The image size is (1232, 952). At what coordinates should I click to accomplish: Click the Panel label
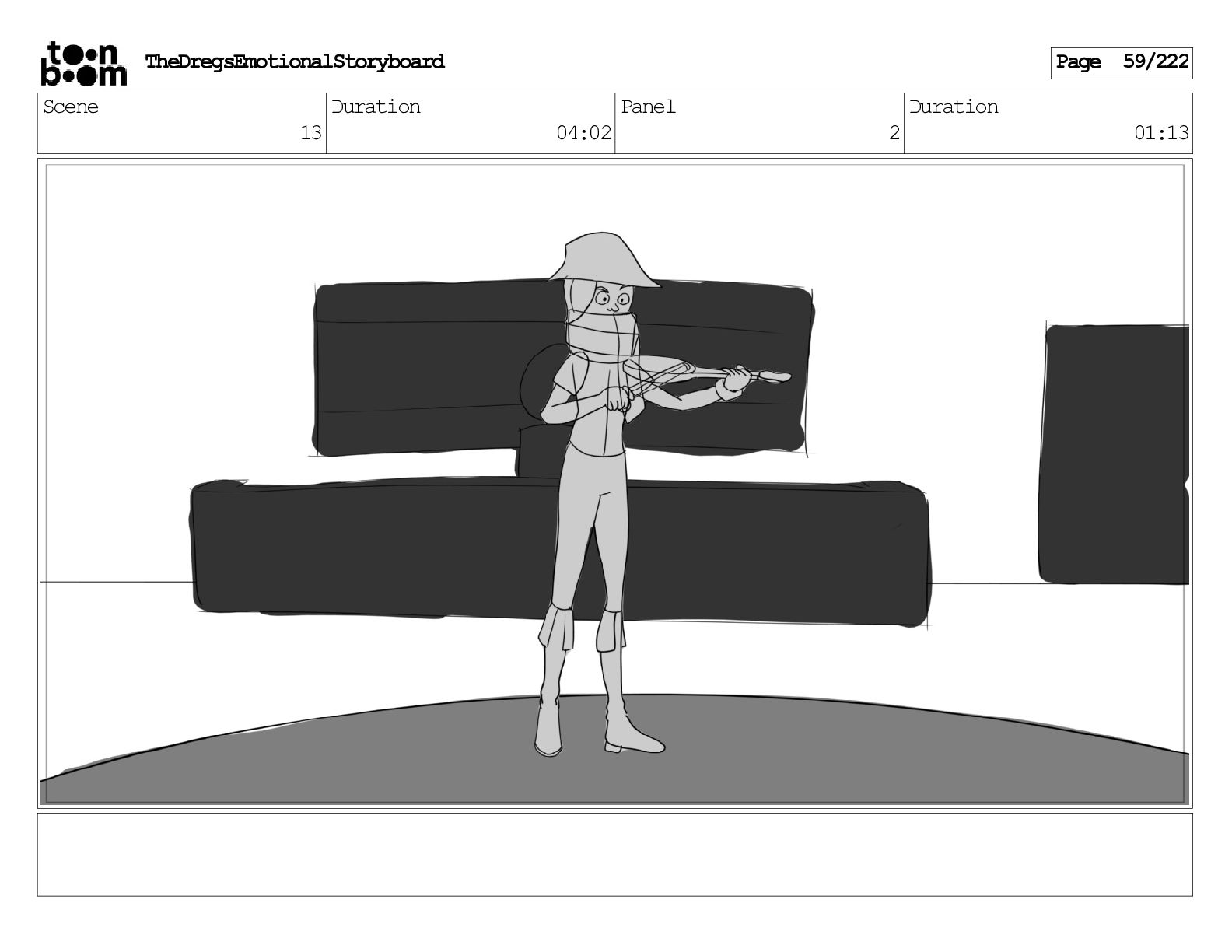[x=648, y=107]
